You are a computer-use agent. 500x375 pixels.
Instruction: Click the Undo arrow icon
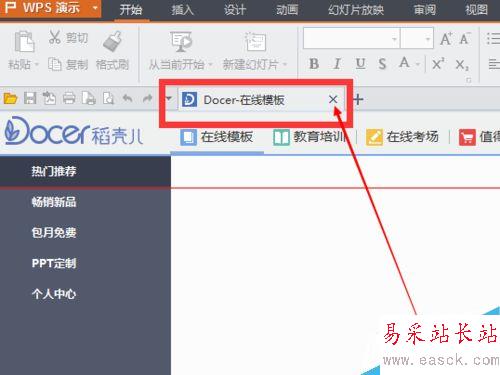(127, 98)
